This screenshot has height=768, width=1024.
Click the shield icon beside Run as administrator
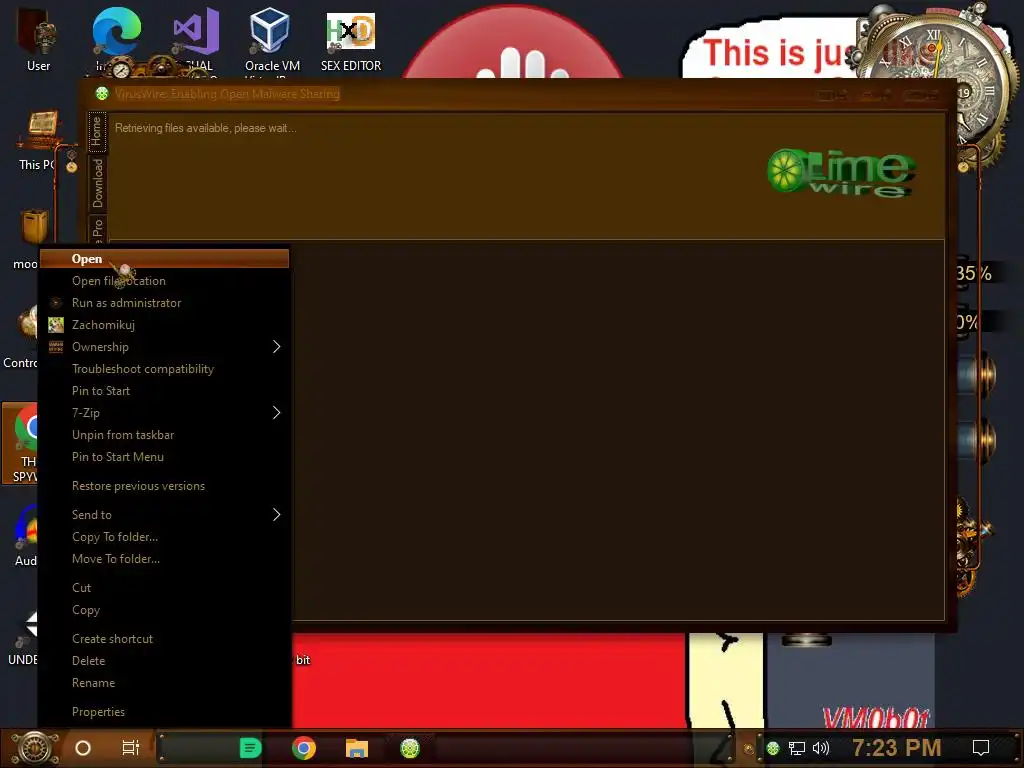point(56,302)
